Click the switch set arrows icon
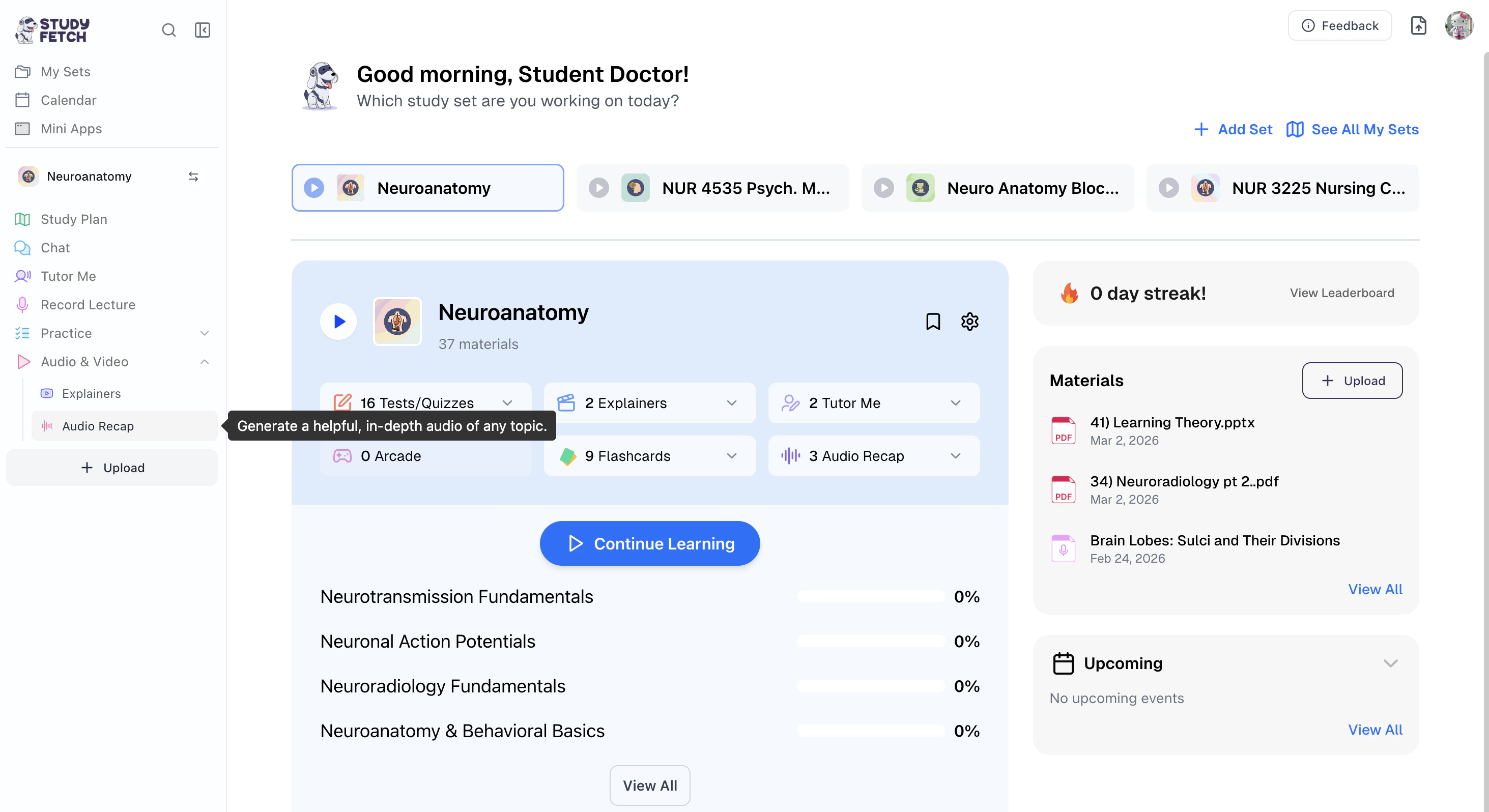1489x812 pixels. (193, 176)
